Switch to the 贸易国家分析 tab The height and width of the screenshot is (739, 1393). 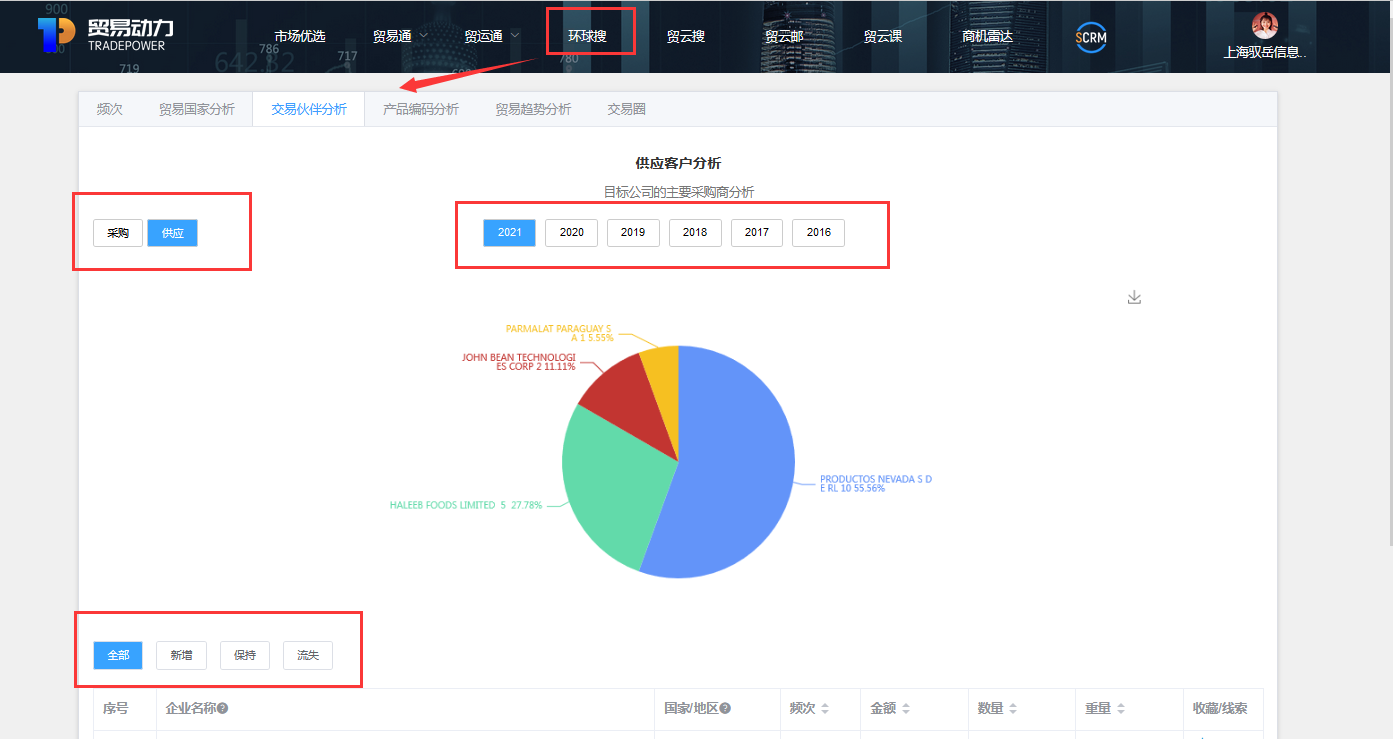point(197,109)
